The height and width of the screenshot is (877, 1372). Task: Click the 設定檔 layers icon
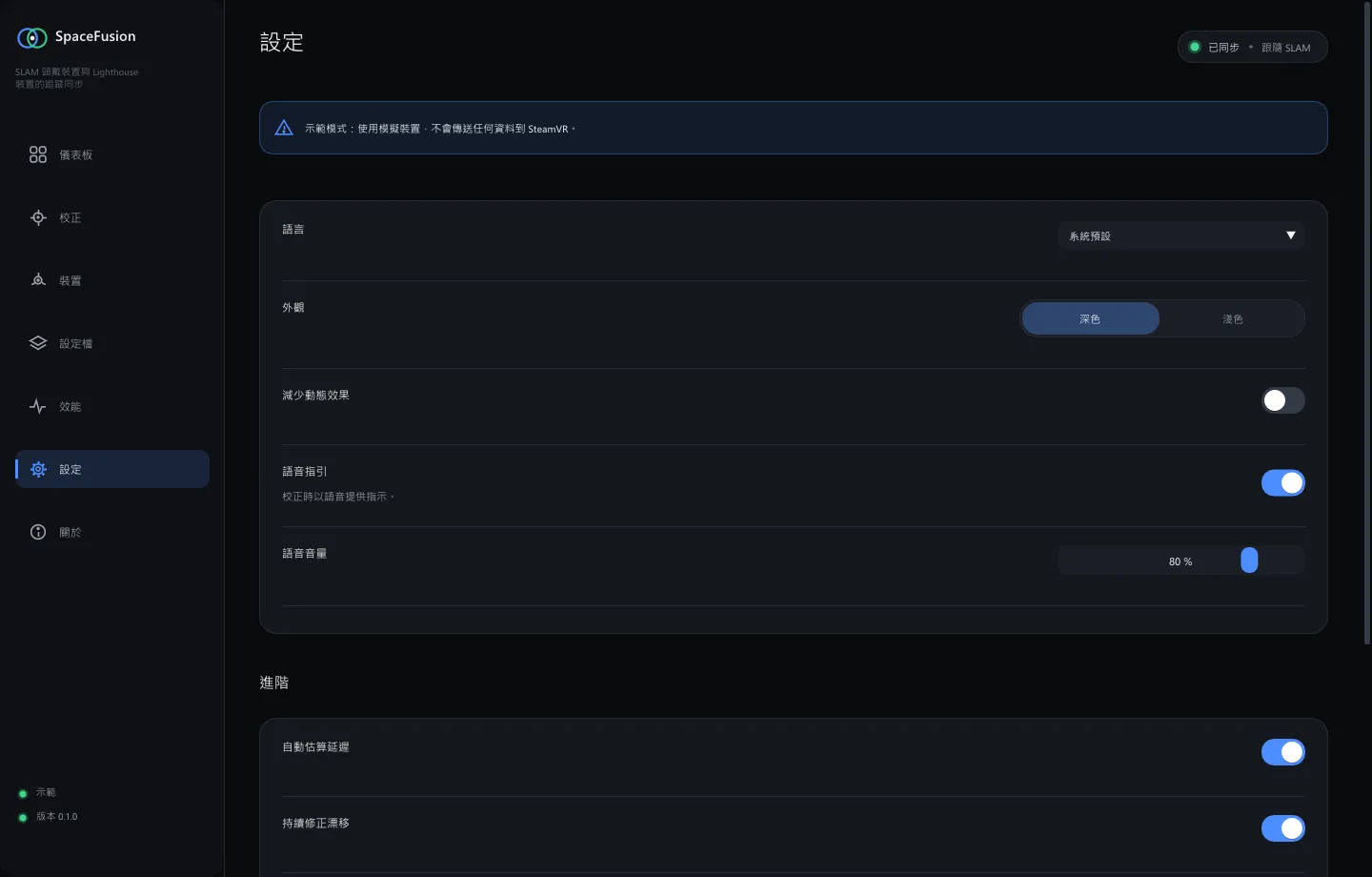coord(38,343)
